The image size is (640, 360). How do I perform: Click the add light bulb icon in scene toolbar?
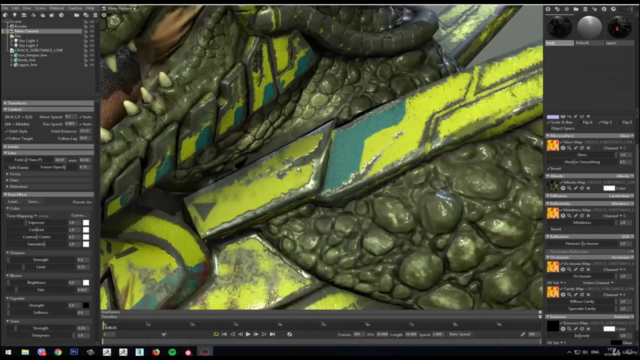coord(14,15)
